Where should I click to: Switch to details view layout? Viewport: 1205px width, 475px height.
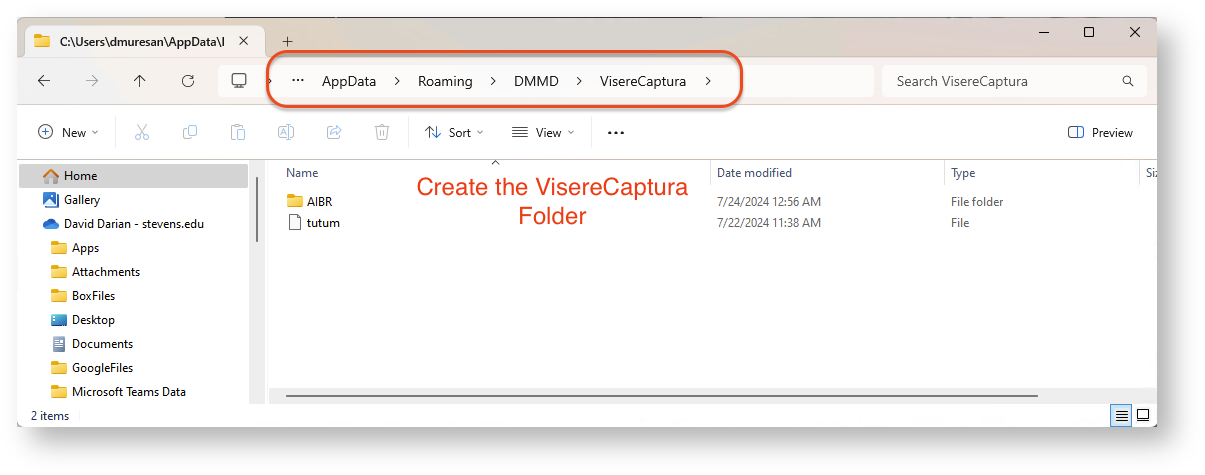pyautogui.click(x=1122, y=415)
